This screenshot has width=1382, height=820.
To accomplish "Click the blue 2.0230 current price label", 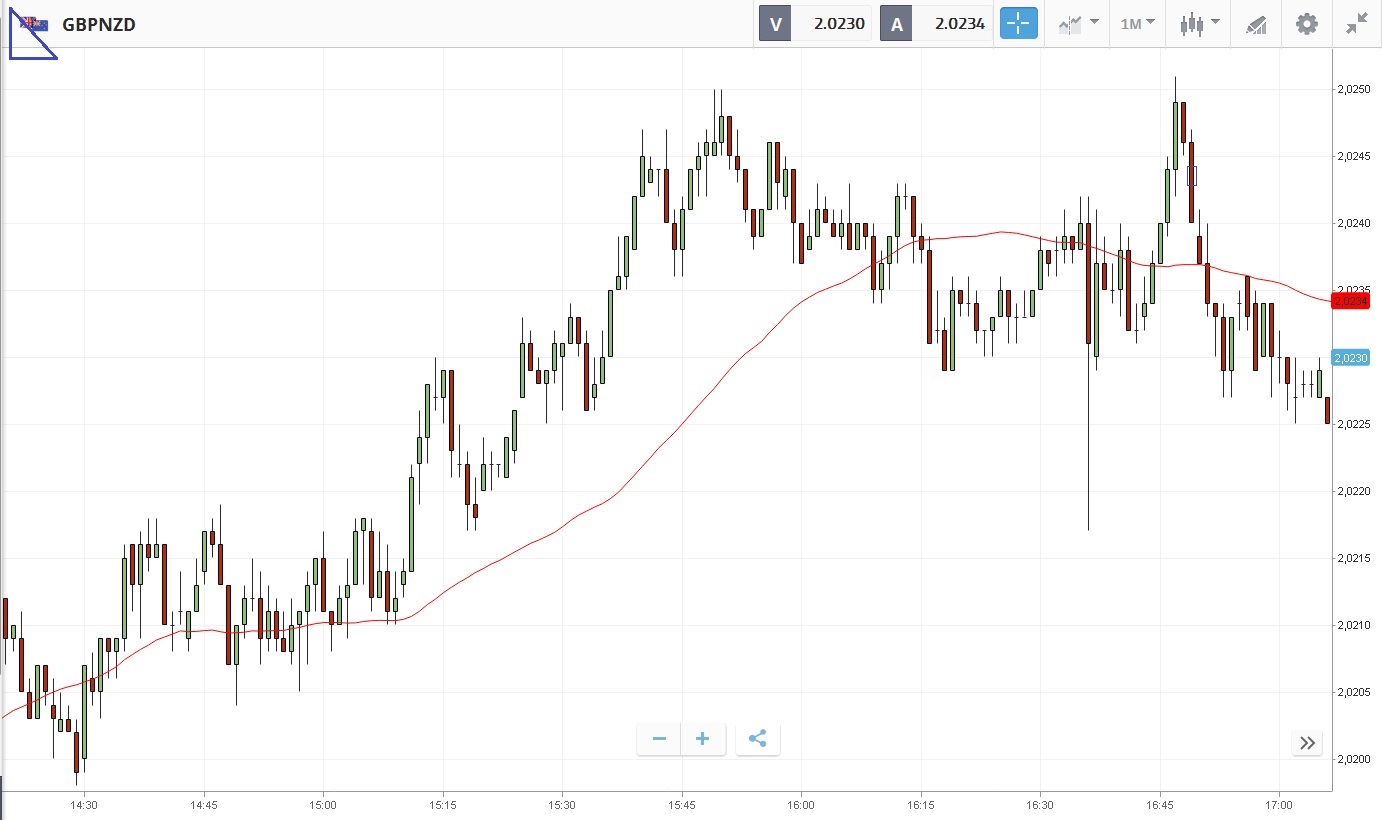I will tap(1350, 358).
